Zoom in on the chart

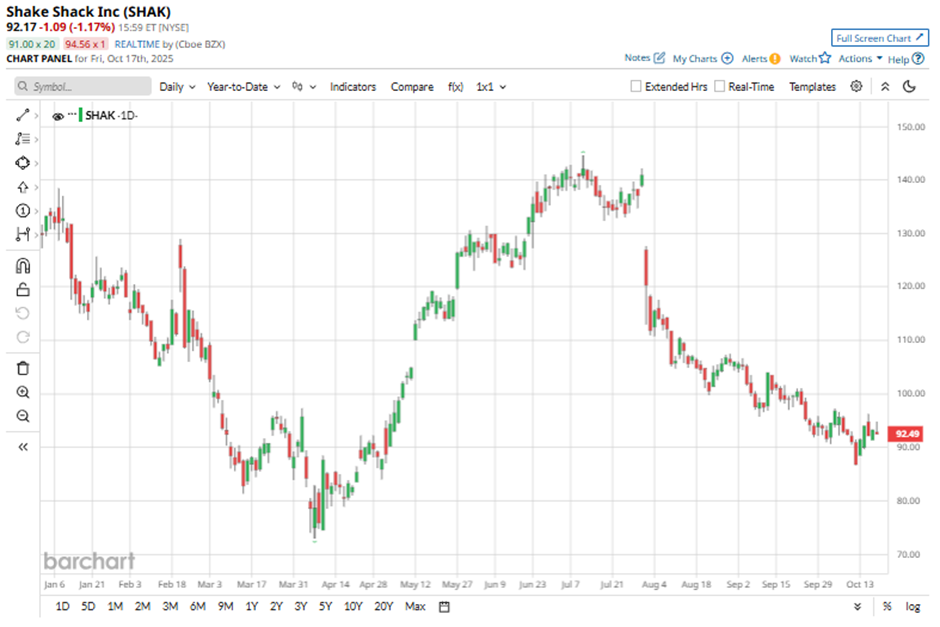(x=23, y=393)
